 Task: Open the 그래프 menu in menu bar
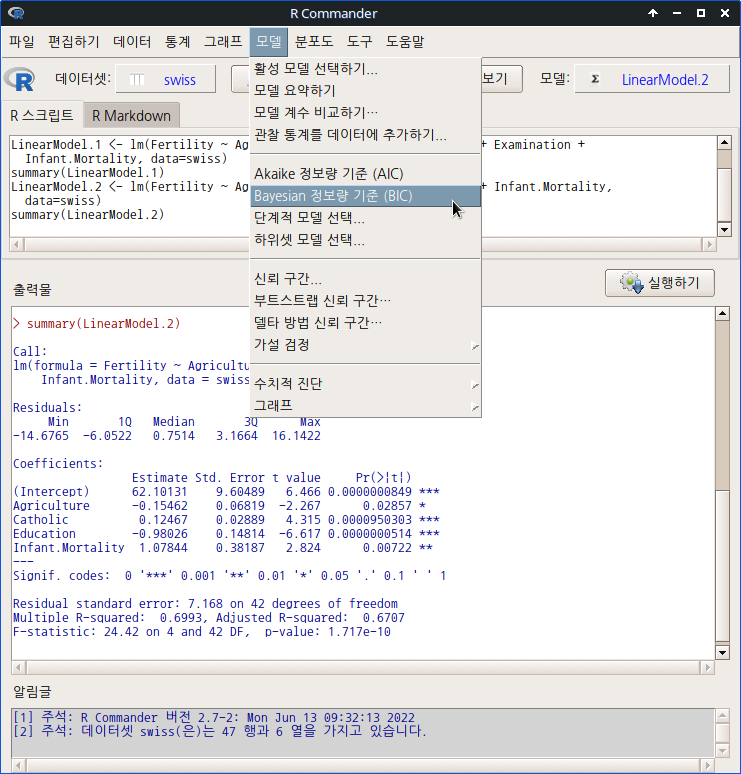223,41
